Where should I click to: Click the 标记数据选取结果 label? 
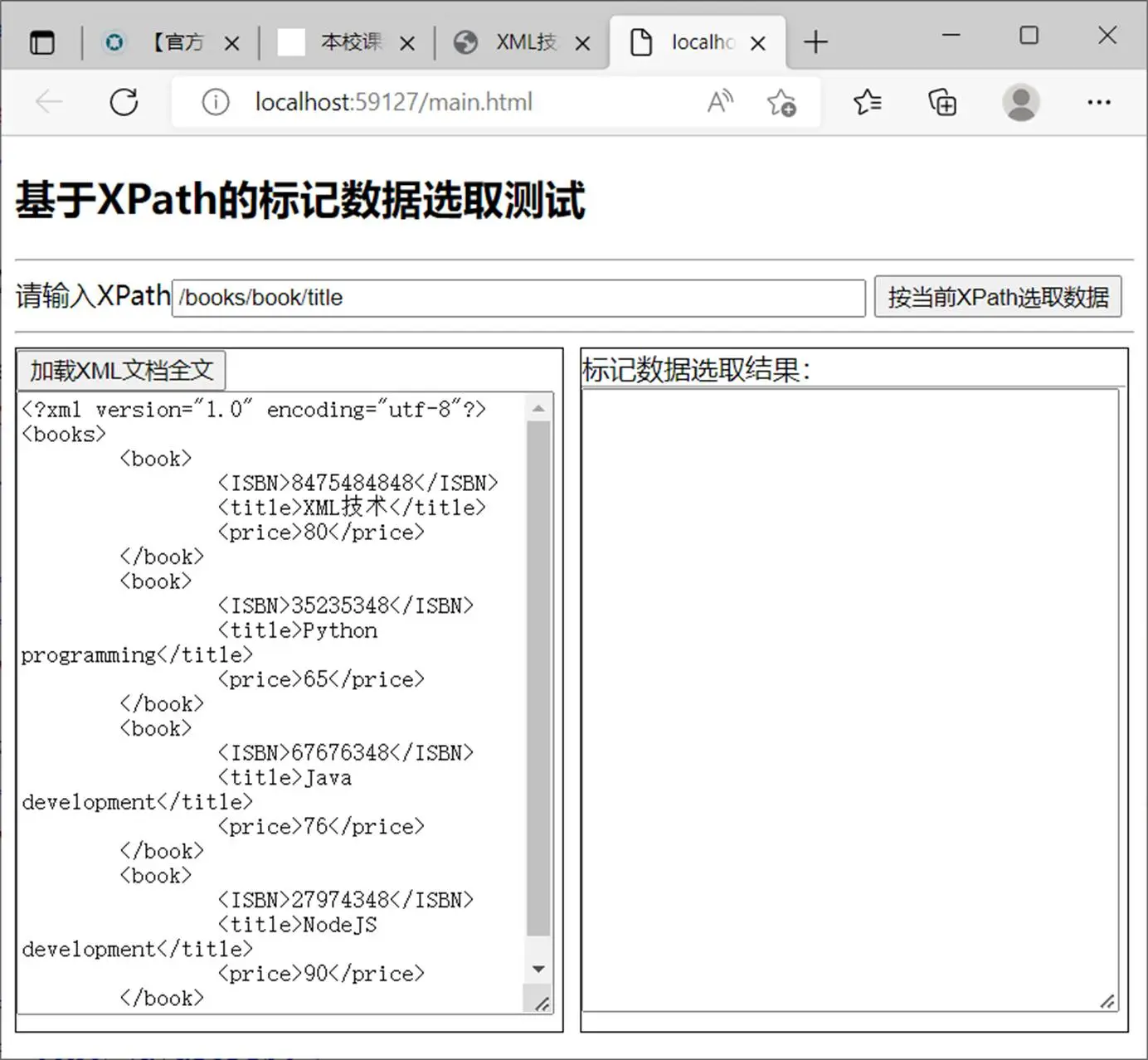point(696,369)
